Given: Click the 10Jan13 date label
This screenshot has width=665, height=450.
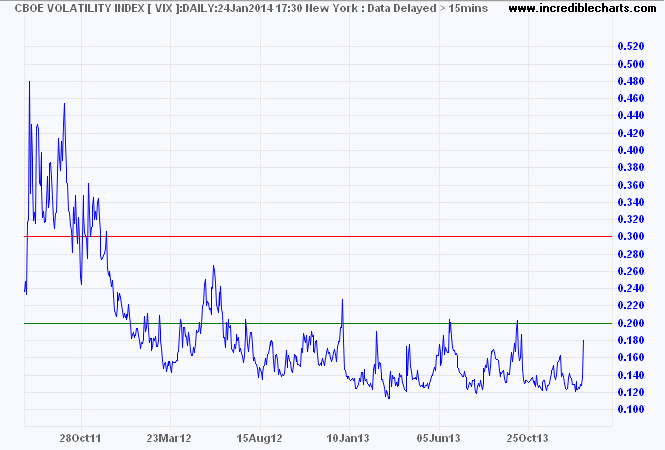Looking at the screenshot, I should coord(349,438).
